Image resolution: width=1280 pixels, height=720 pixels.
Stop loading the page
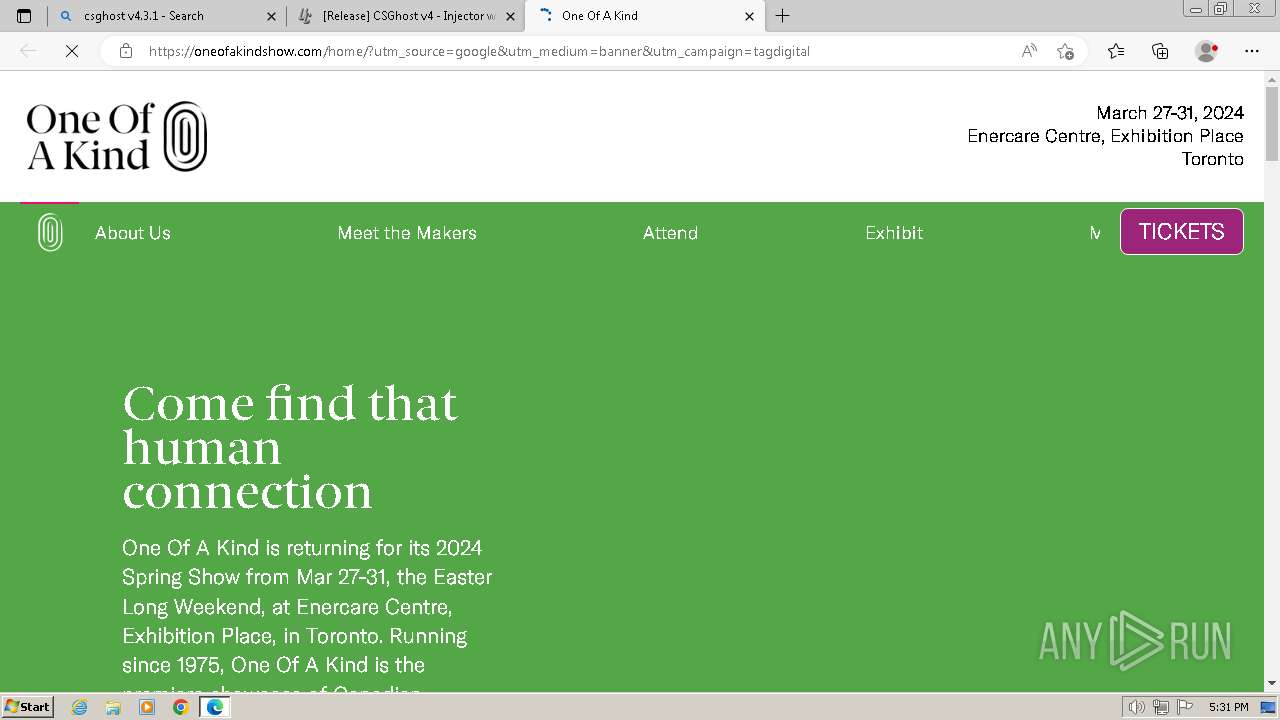tap(71, 51)
